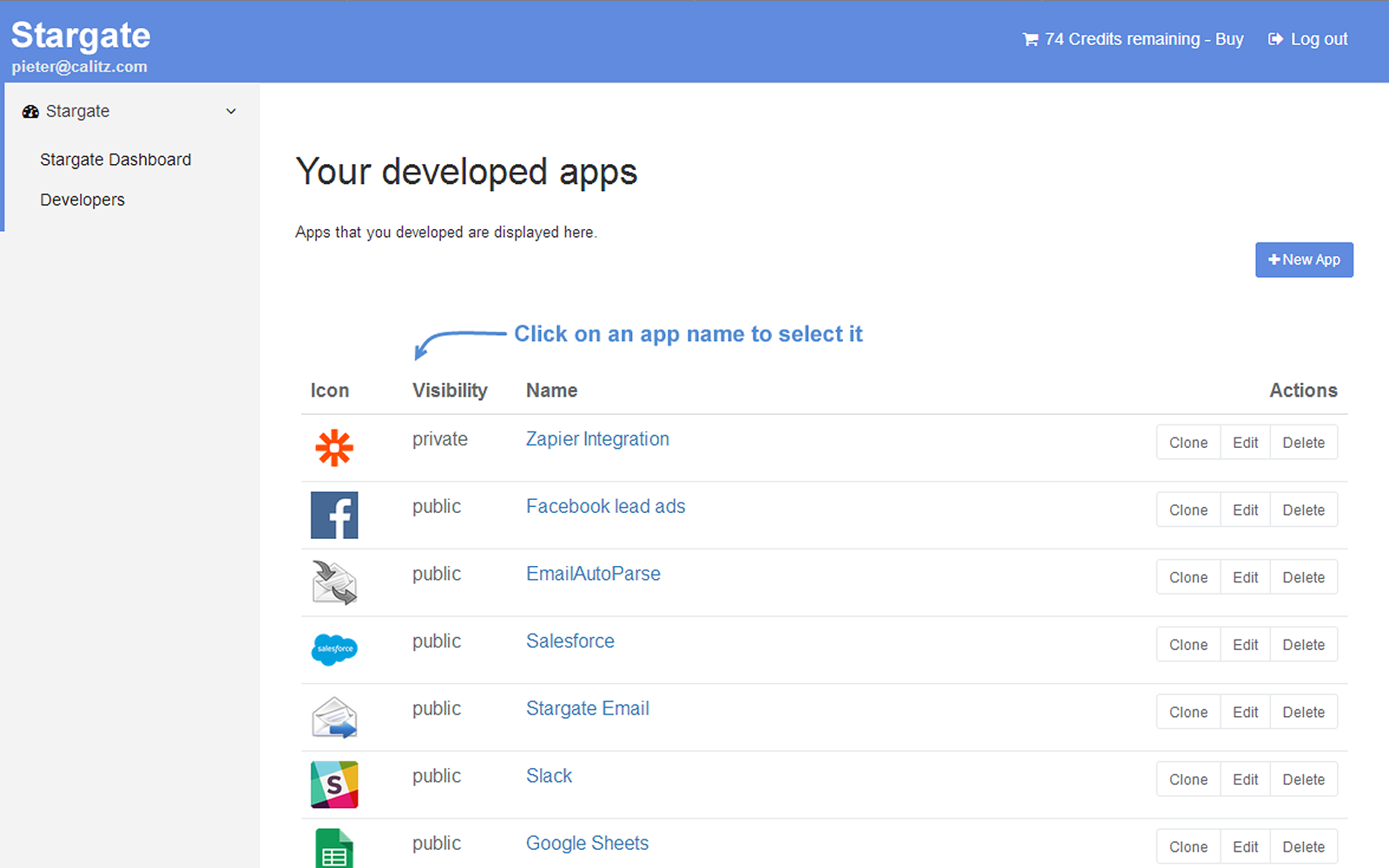Click the Stargate logo title

pyautogui.click(x=81, y=36)
